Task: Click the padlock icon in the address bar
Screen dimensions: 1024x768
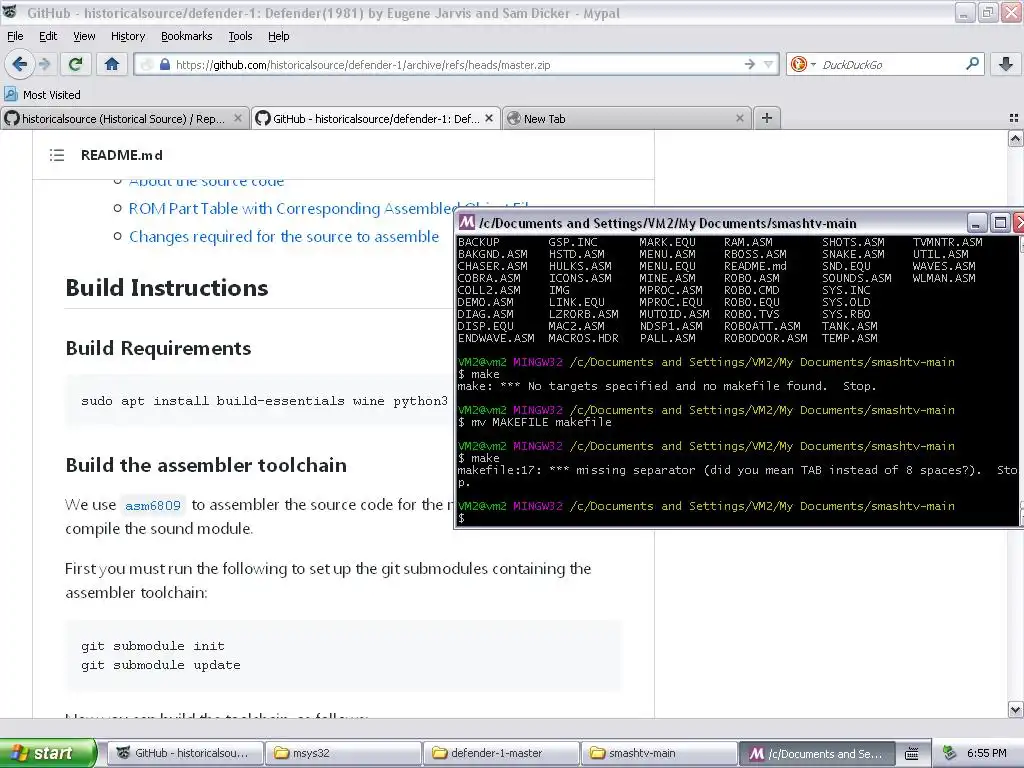Action: point(165,65)
